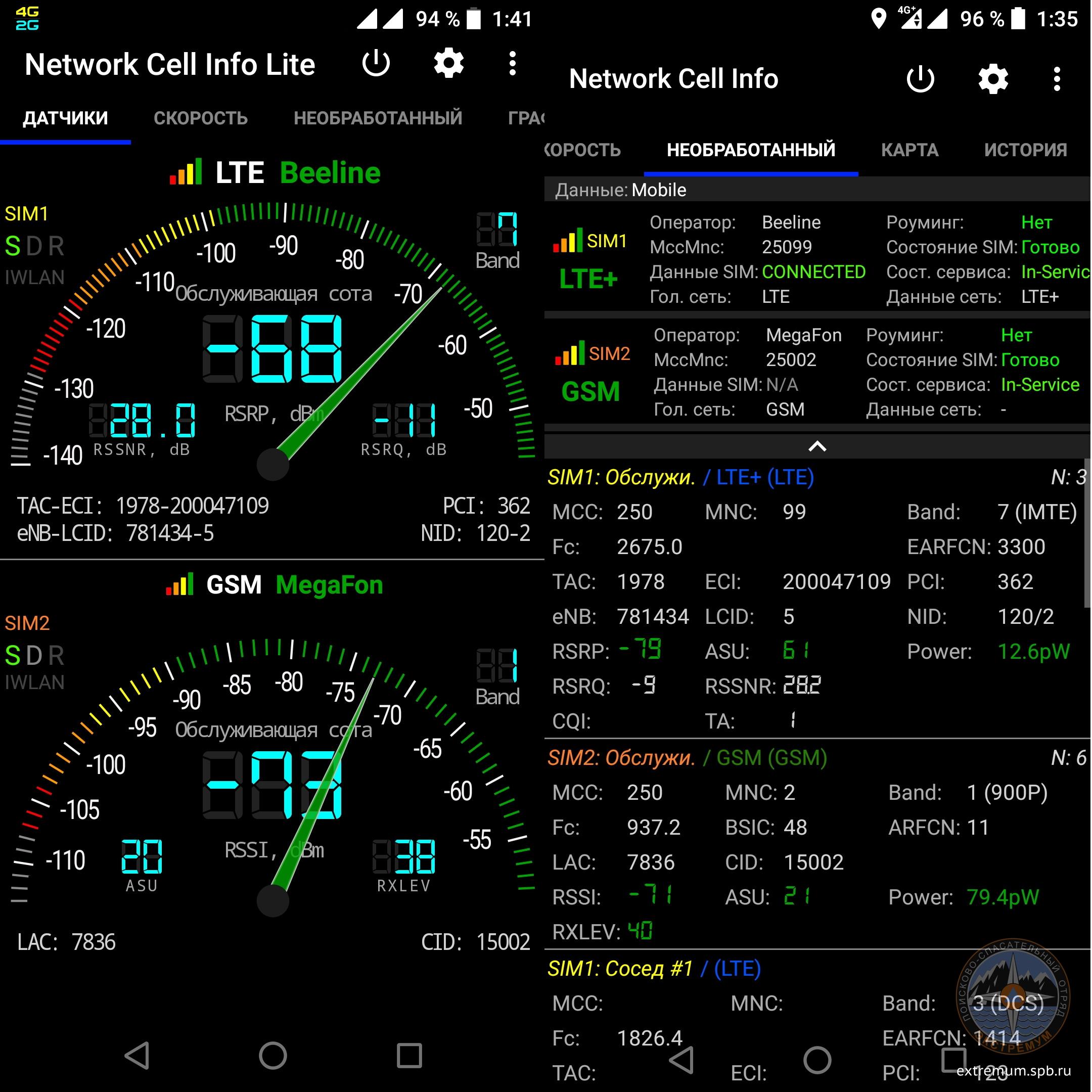
Task: Tap the GSM MegaFon header
Action: tap(274, 584)
